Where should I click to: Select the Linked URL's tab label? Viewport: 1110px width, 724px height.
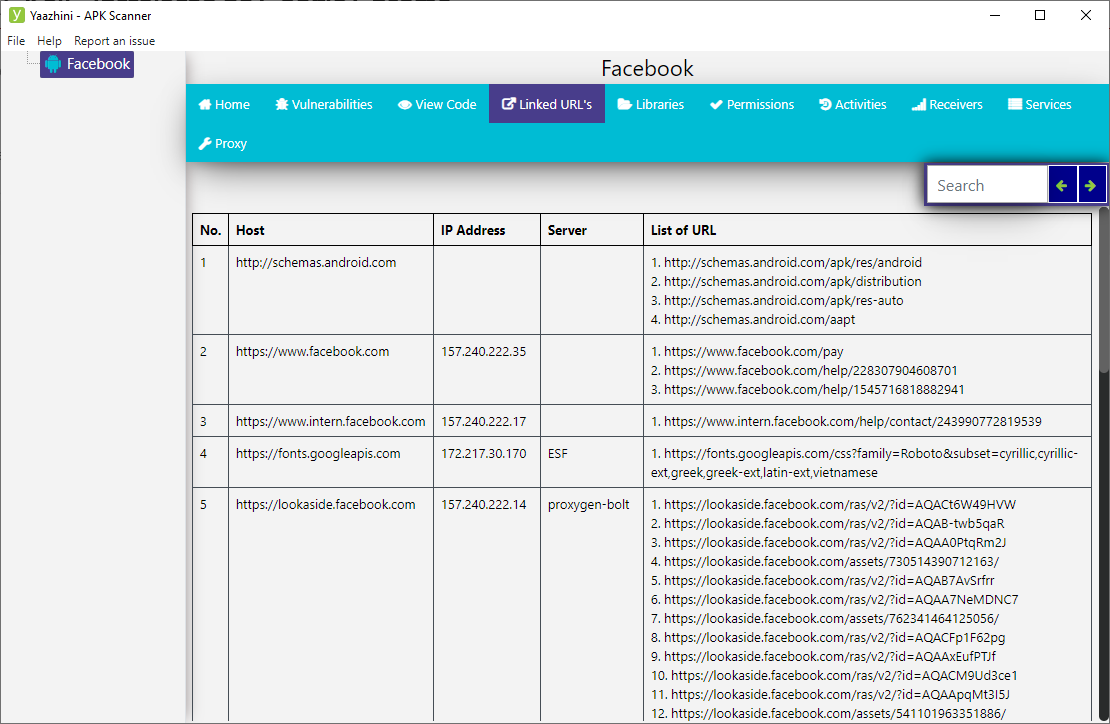click(556, 105)
